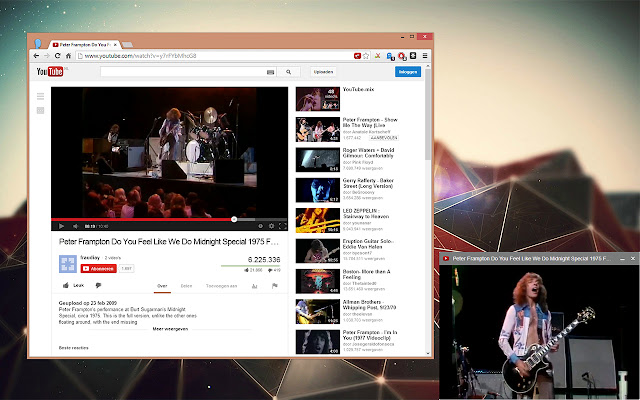
Task: Open the YouTube guide menu icon
Action: [x=40, y=96]
